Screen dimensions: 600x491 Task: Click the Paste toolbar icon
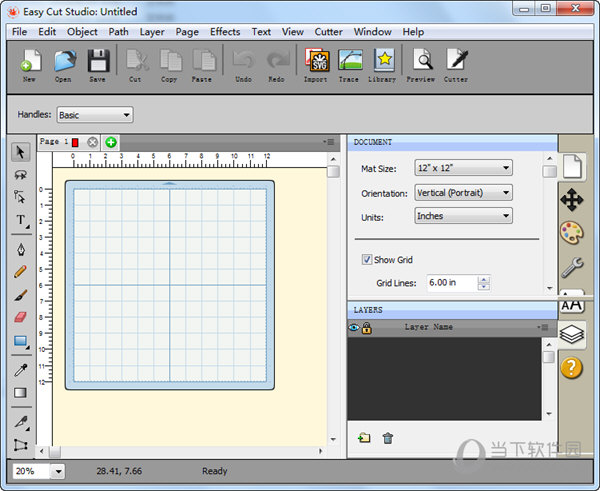pos(204,60)
